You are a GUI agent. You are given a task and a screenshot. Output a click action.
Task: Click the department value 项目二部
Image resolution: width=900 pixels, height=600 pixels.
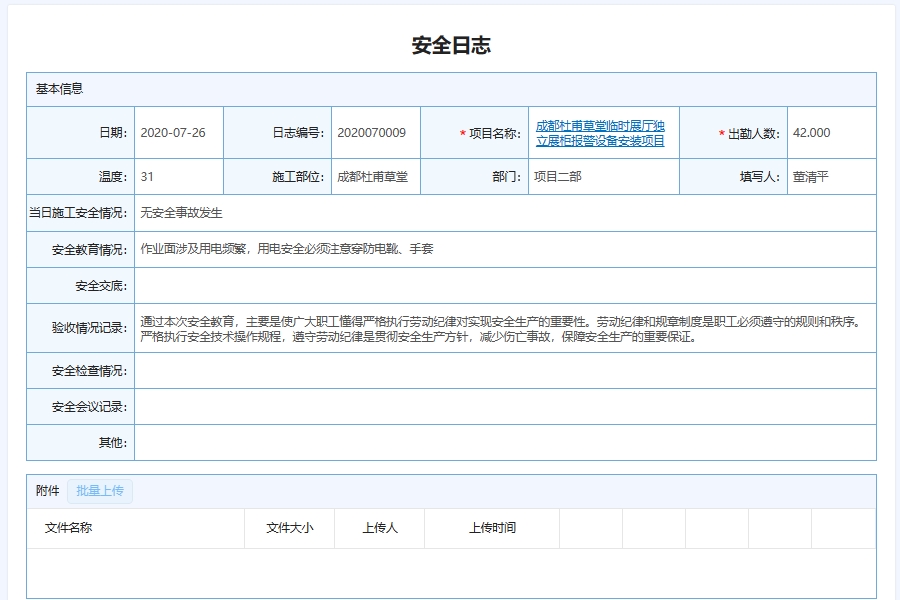point(557,177)
